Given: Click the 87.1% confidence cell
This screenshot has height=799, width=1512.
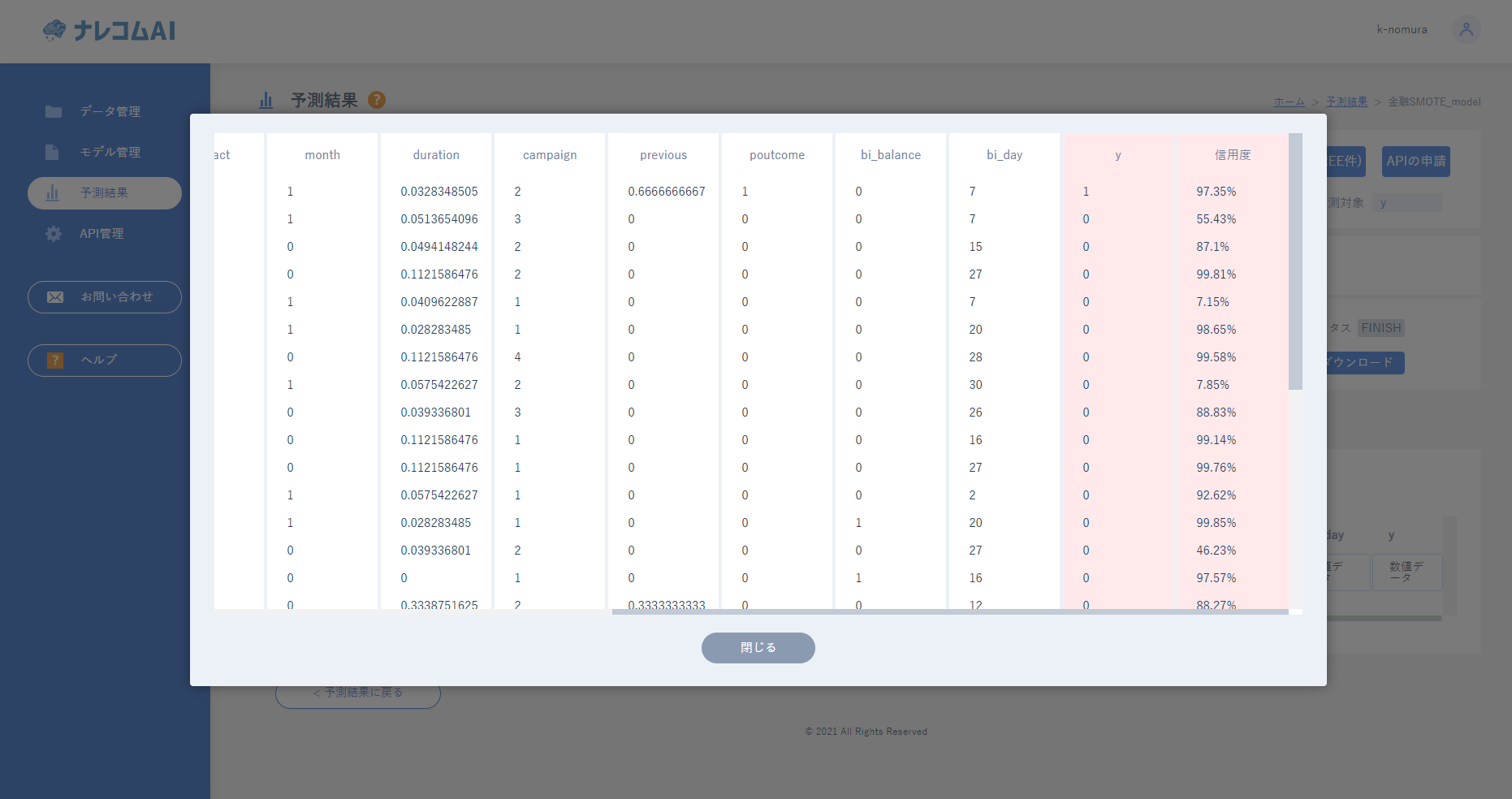Looking at the screenshot, I should point(1213,247).
